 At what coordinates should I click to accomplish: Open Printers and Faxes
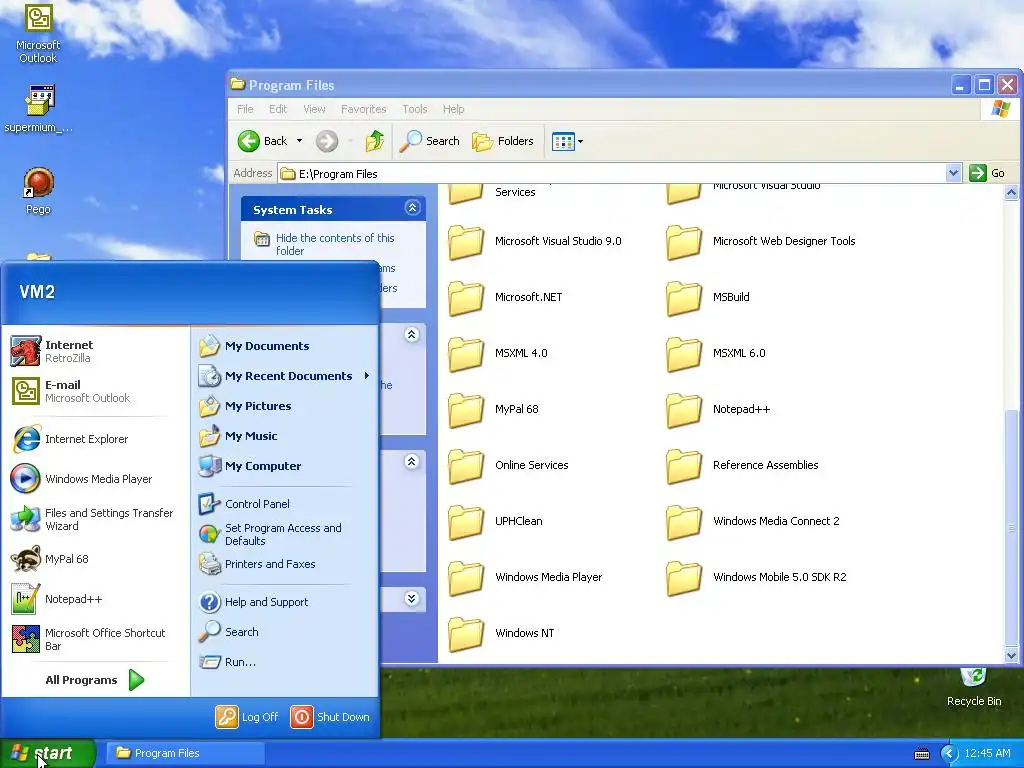click(285, 564)
